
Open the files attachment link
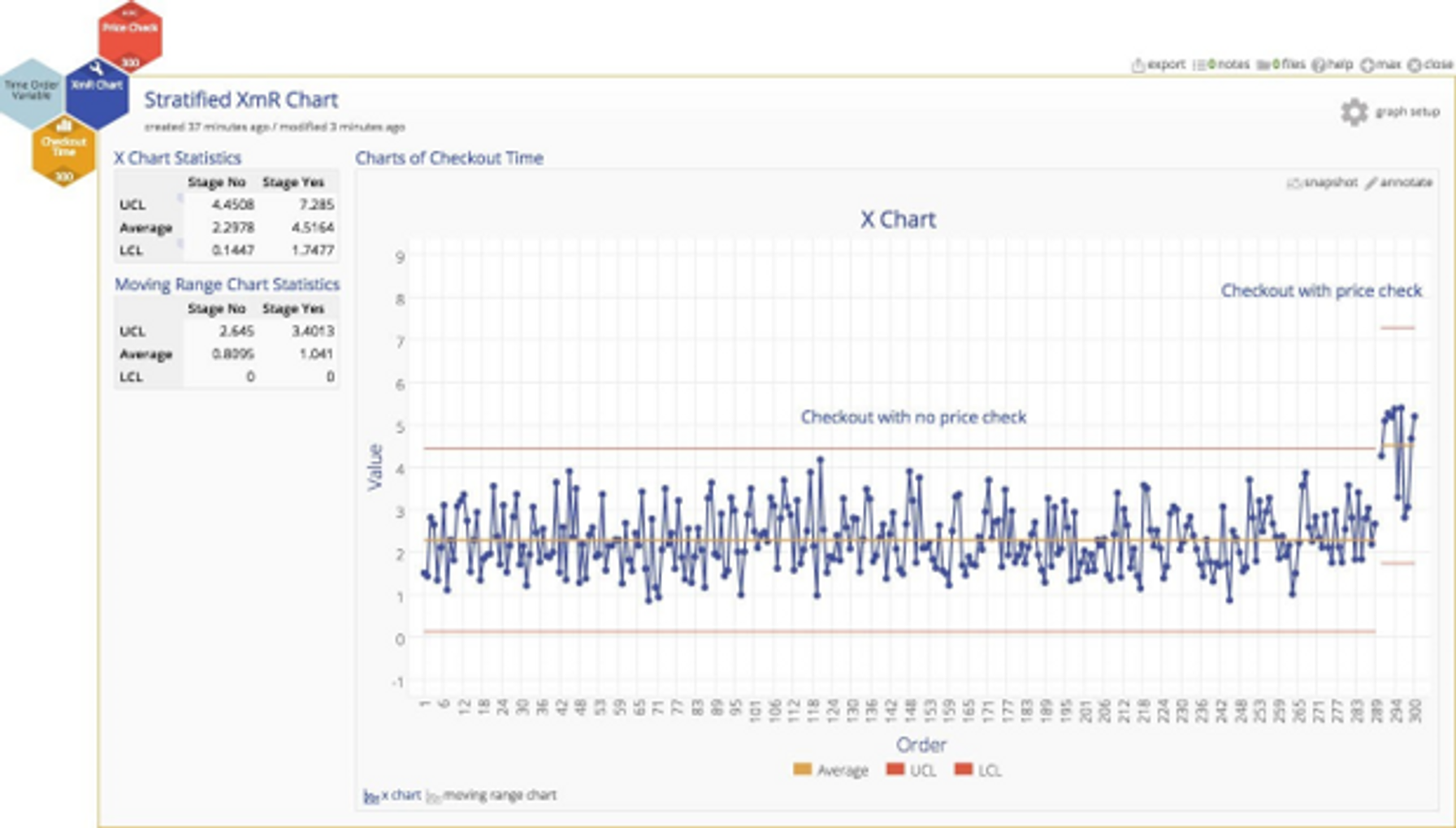[1281, 64]
